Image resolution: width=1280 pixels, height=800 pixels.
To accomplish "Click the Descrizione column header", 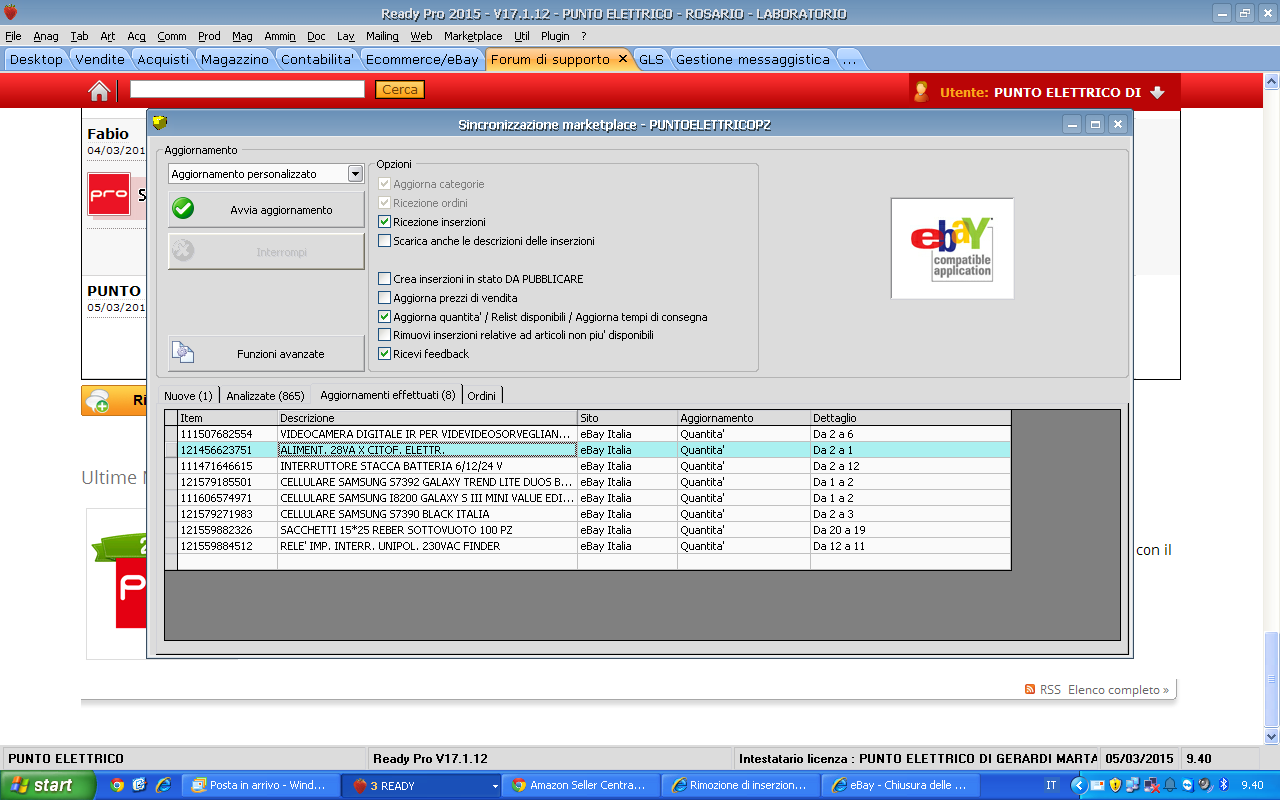I will 427,418.
